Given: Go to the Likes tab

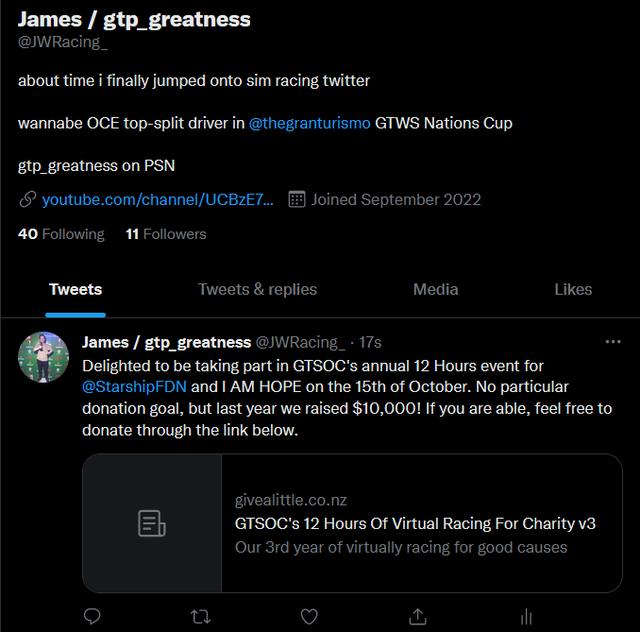Looking at the screenshot, I should [573, 289].
